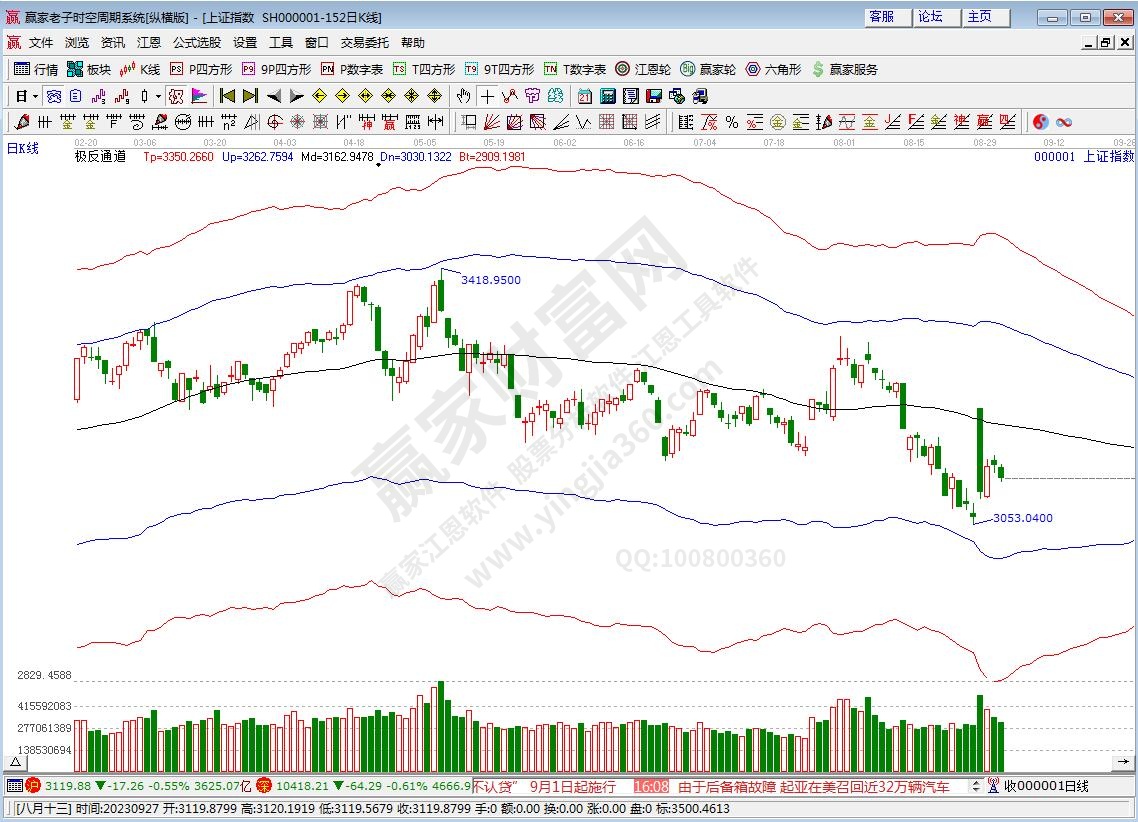Click the 论坛 button
This screenshot has height=822, width=1138.
click(x=930, y=17)
